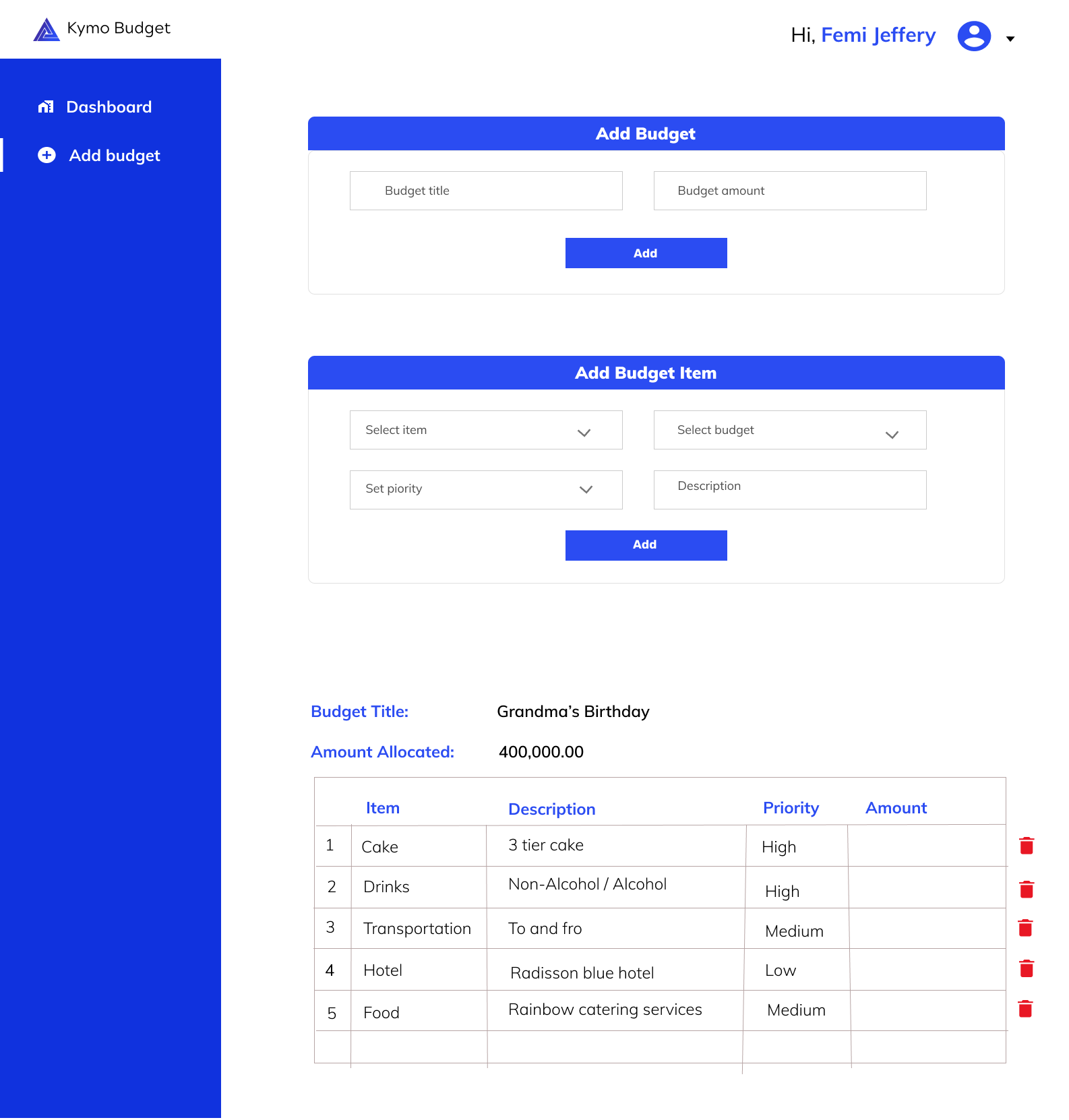Image resolution: width=1069 pixels, height=1120 pixels.
Task: Select the Transportation item cell
Action: [419, 929]
